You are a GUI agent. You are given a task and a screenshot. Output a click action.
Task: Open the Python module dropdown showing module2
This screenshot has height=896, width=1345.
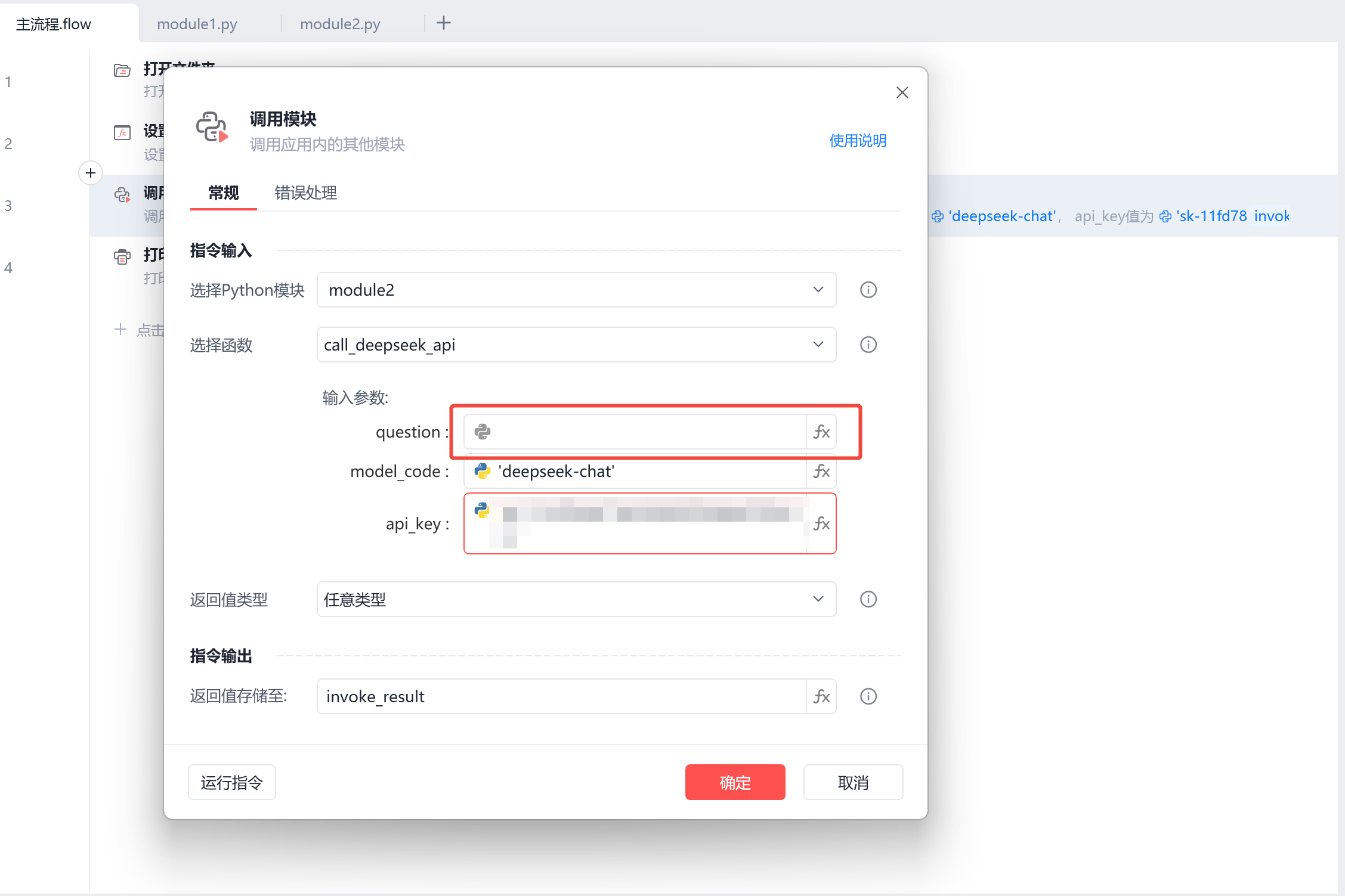tap(576, 290)
